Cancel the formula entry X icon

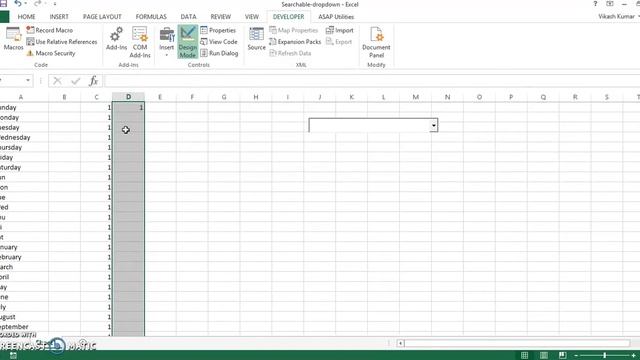point(57,81)
